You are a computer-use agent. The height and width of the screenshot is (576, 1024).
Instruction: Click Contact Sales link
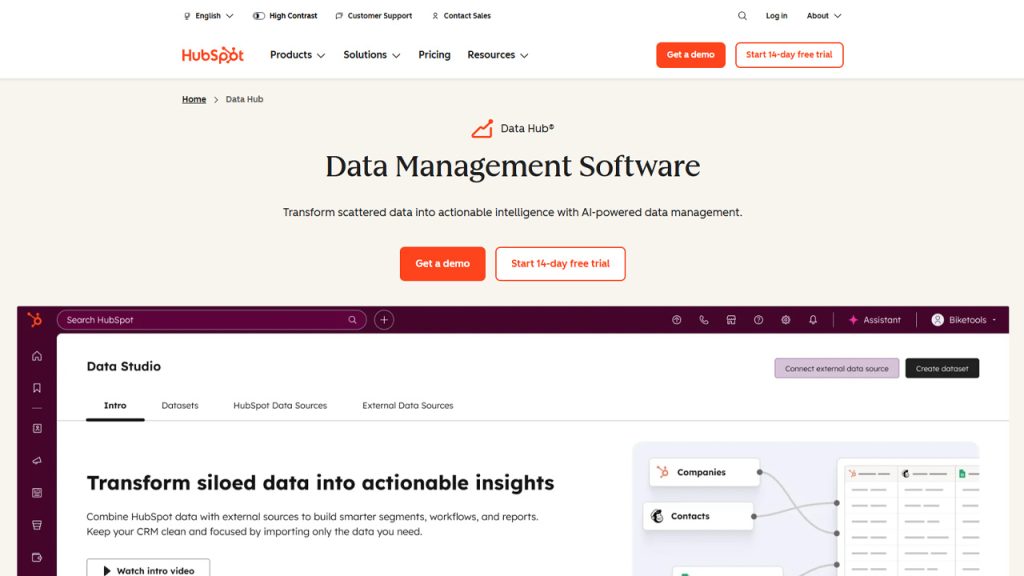[461, 16]
